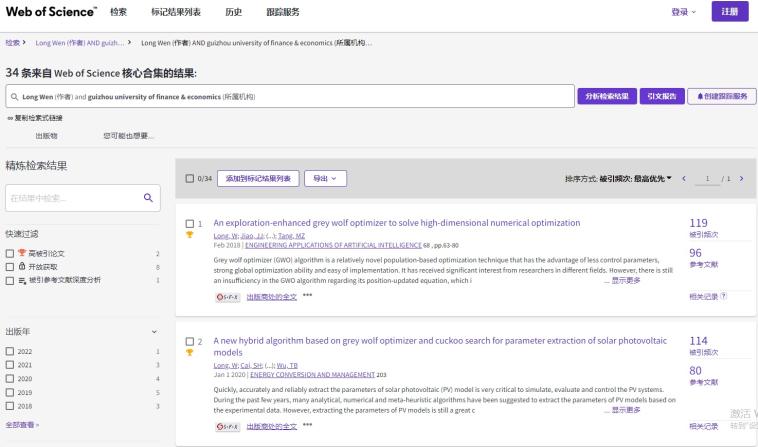Tick the 高被引论文 filter checkbox
The width and height of the screenshot is (758, 447).
(10, 254)
